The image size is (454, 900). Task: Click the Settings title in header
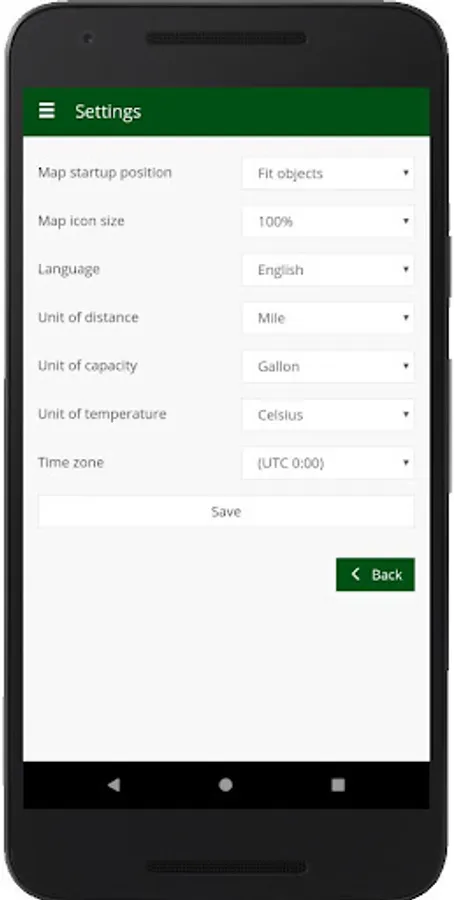(x=108, y=111)
